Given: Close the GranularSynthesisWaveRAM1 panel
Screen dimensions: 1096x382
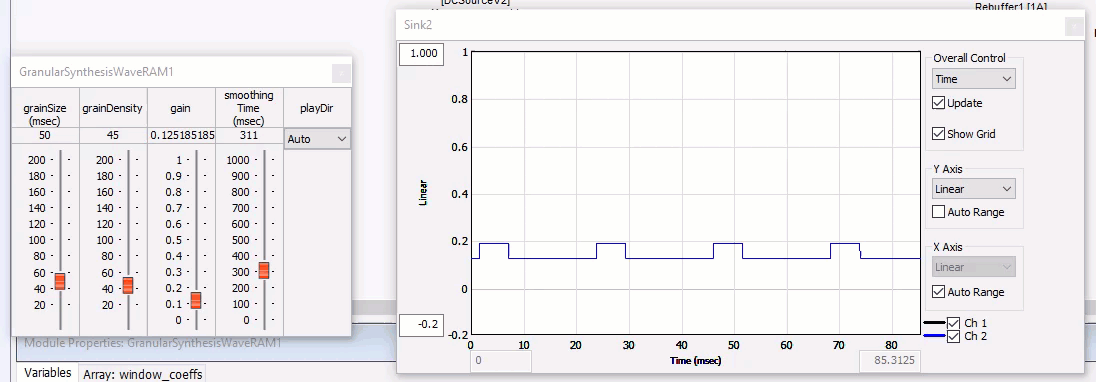Looking at the screenshot, I should pyautogui.click(x=340, y=73).
